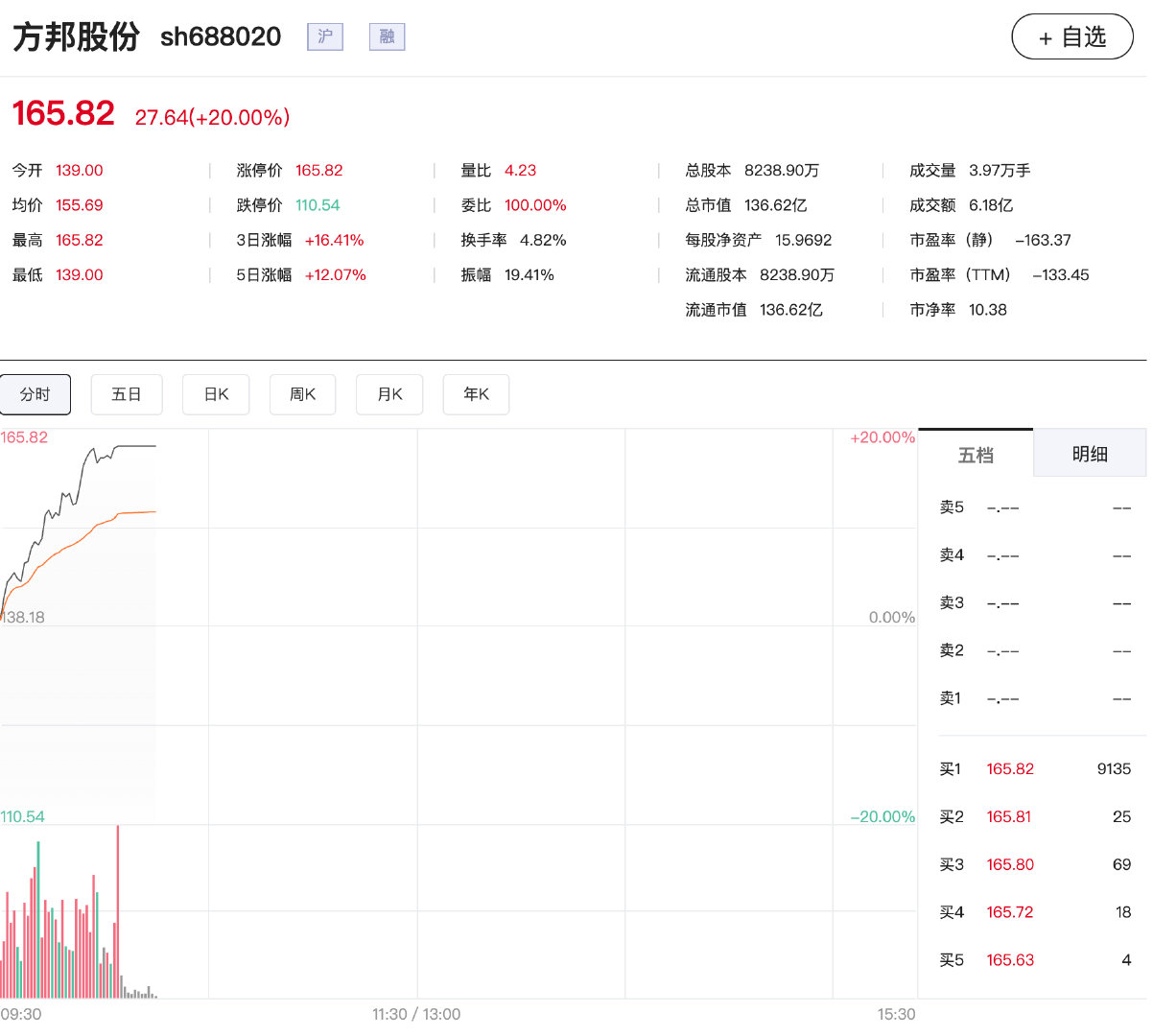Switch to the 五日 chart tab
The width and height of the screenshot is (1153, 1036).
(127, 394)
